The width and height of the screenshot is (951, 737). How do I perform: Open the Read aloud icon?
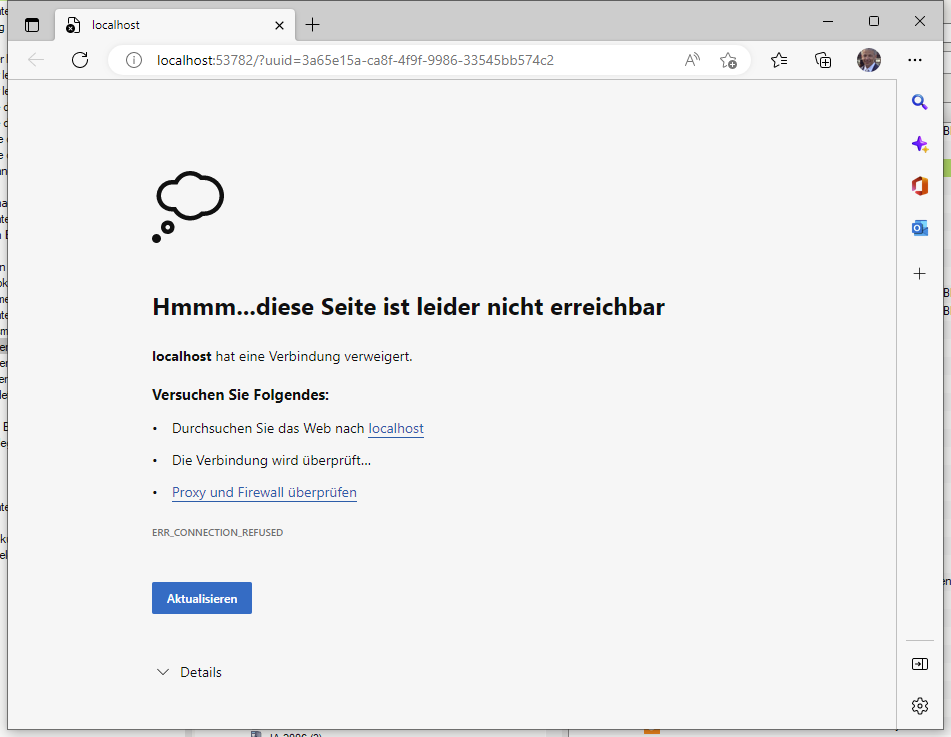tap(692, 60)
